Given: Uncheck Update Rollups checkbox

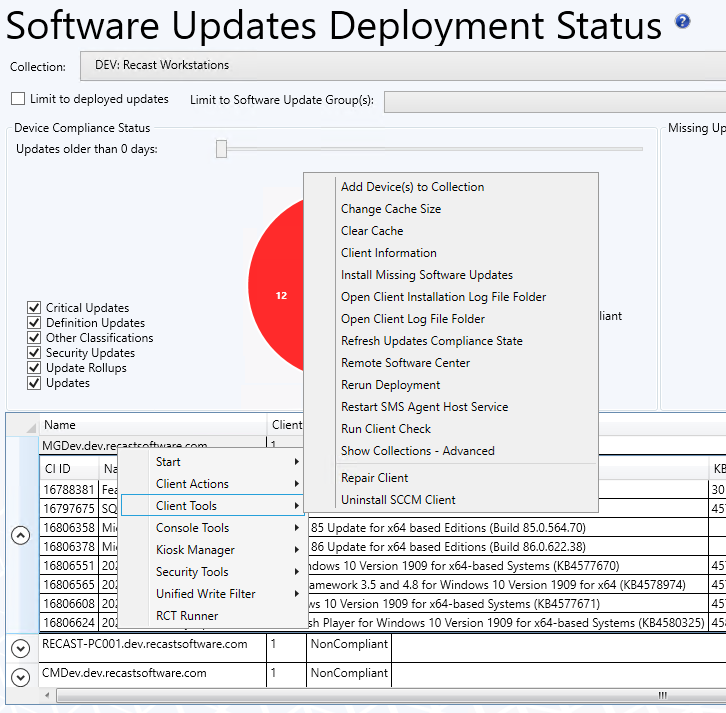Looking at the screenshot, I should [x=34, y=368].
